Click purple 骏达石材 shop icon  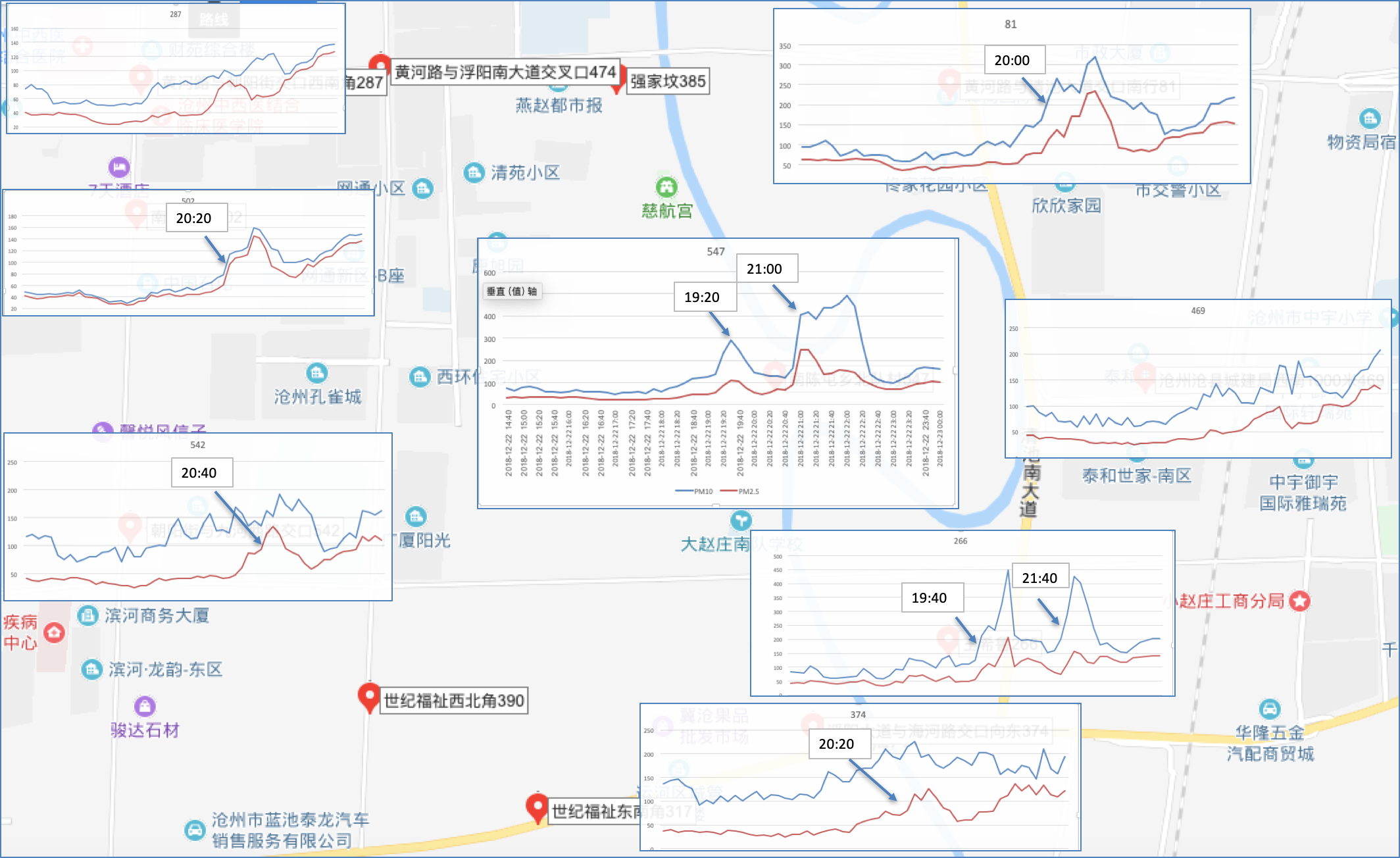pyautogui.click(x=145, y=707)
